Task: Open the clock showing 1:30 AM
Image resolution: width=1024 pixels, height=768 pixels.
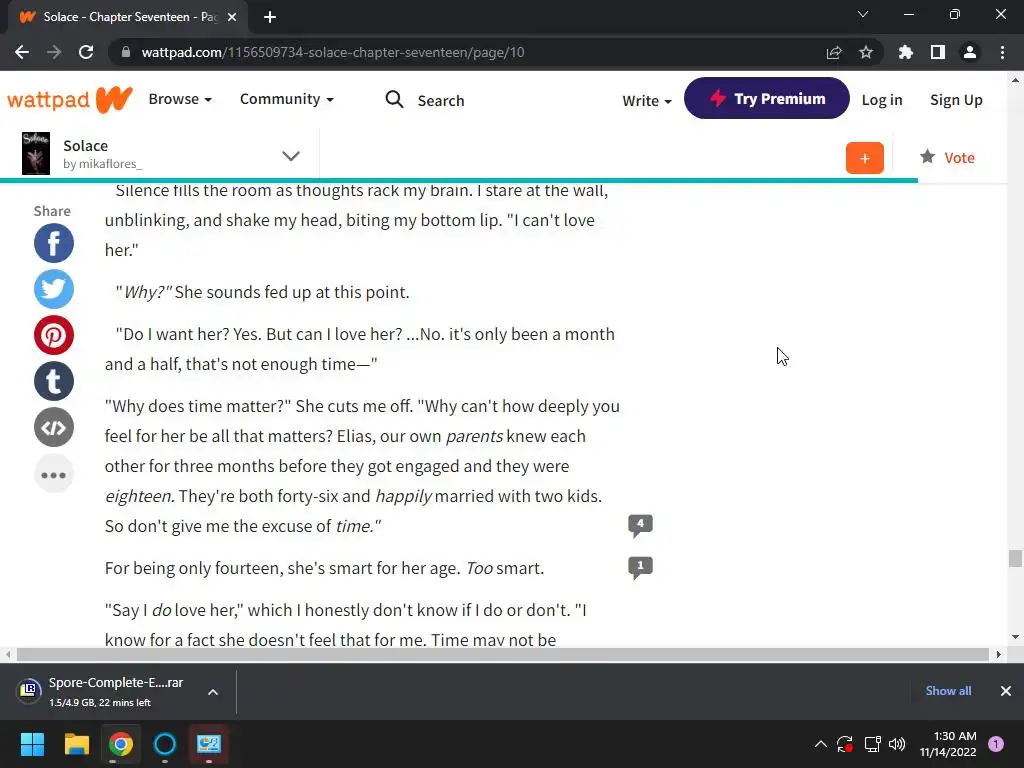Action: pyautogui.click(x=948, y=744)
